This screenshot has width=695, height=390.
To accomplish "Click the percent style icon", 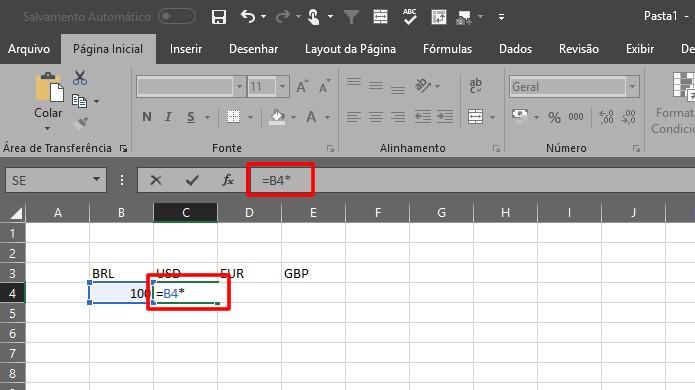I will click(554, 117).
